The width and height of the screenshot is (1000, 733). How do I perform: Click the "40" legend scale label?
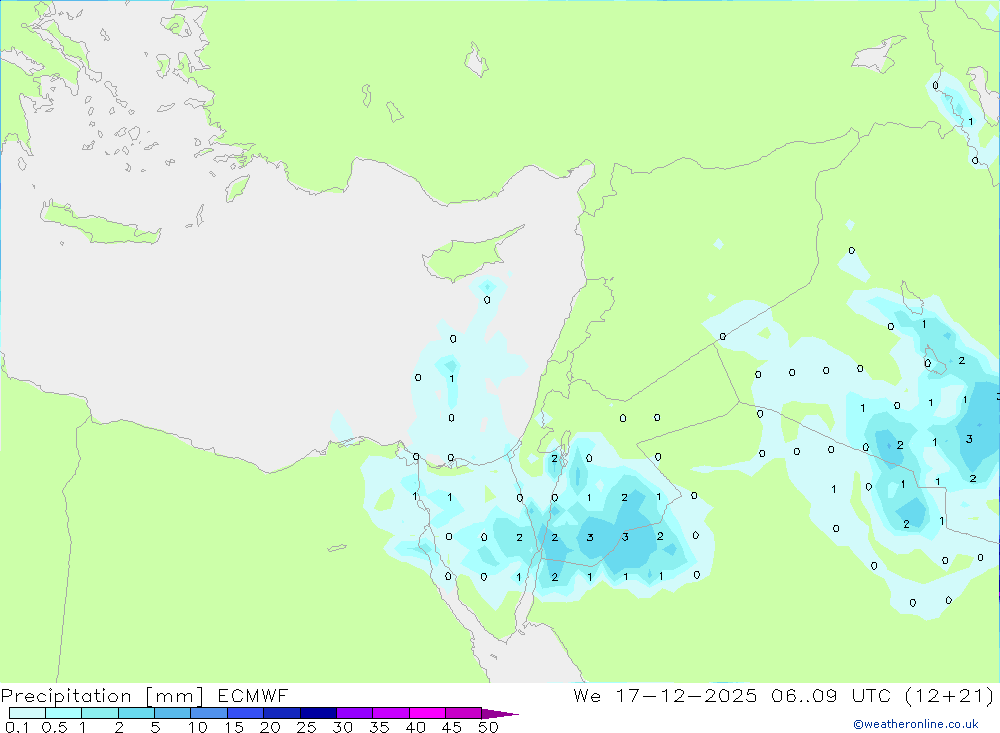pos(416,727)
